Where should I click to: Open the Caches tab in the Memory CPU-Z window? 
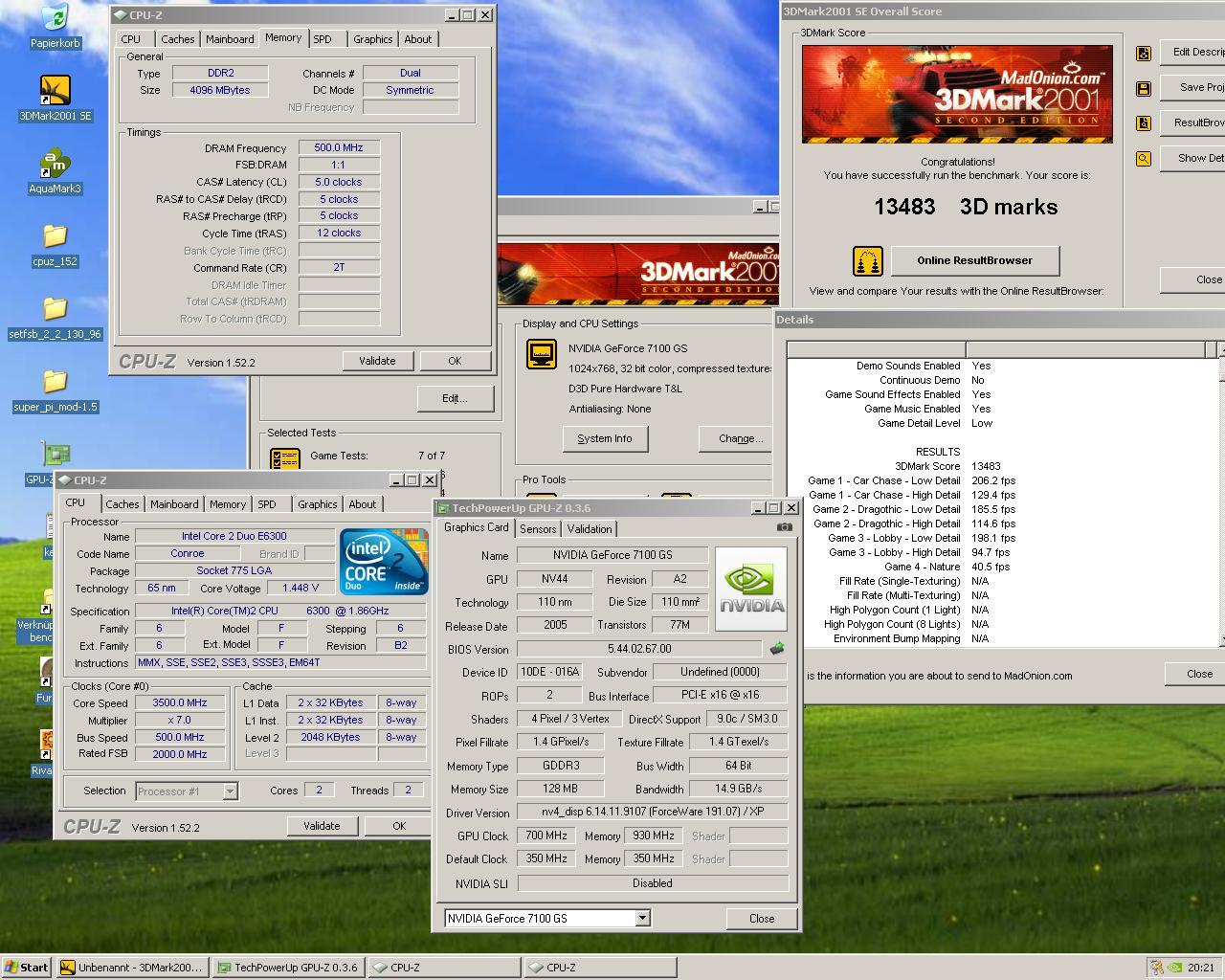177,39
